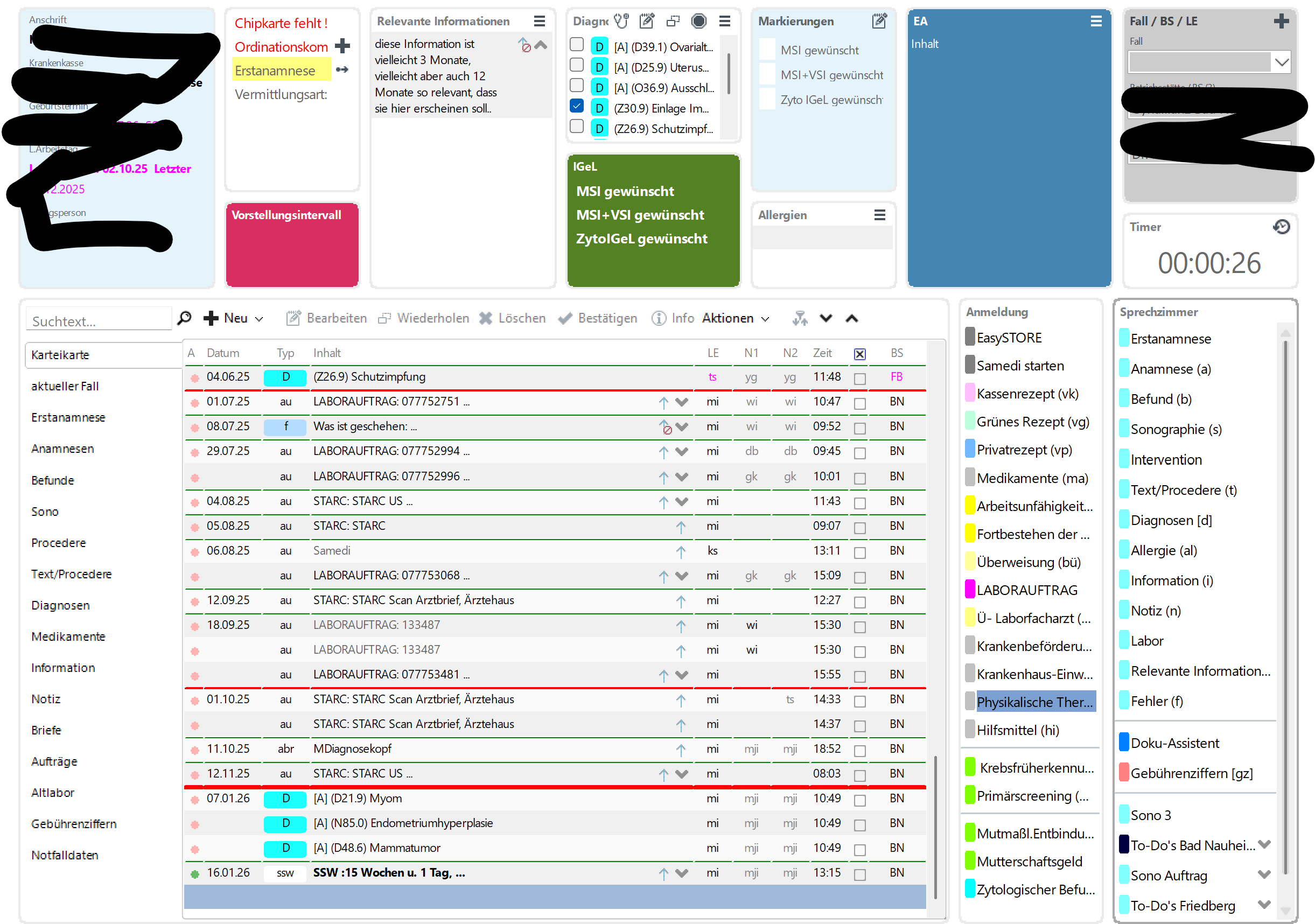Image resolution: width=1315 pixels, height=924 pixels.
Task: Click the plus icon next to Ordinationskom
Action: (342, 46)
